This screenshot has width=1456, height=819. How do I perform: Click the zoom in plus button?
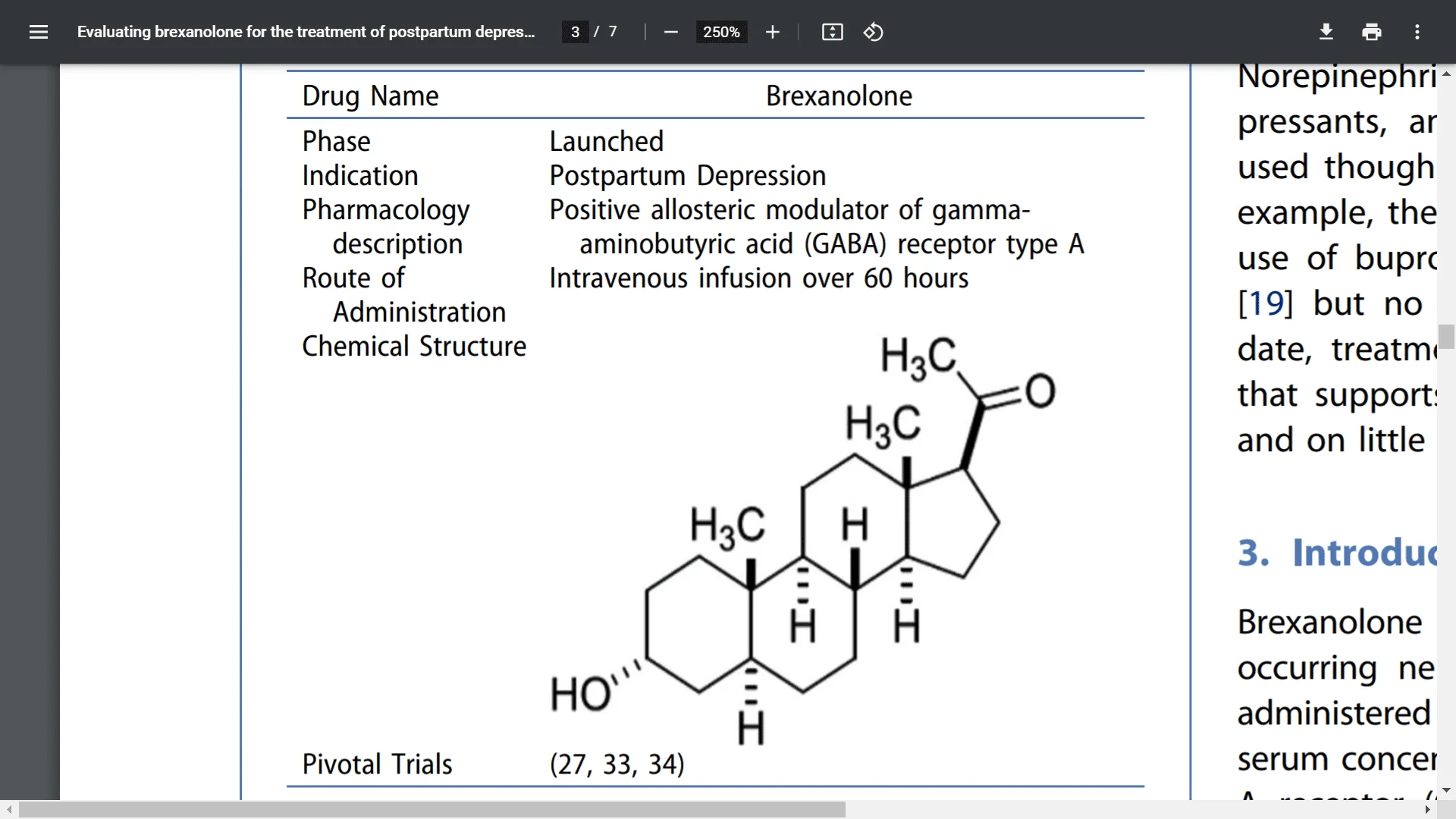[772, 32]
